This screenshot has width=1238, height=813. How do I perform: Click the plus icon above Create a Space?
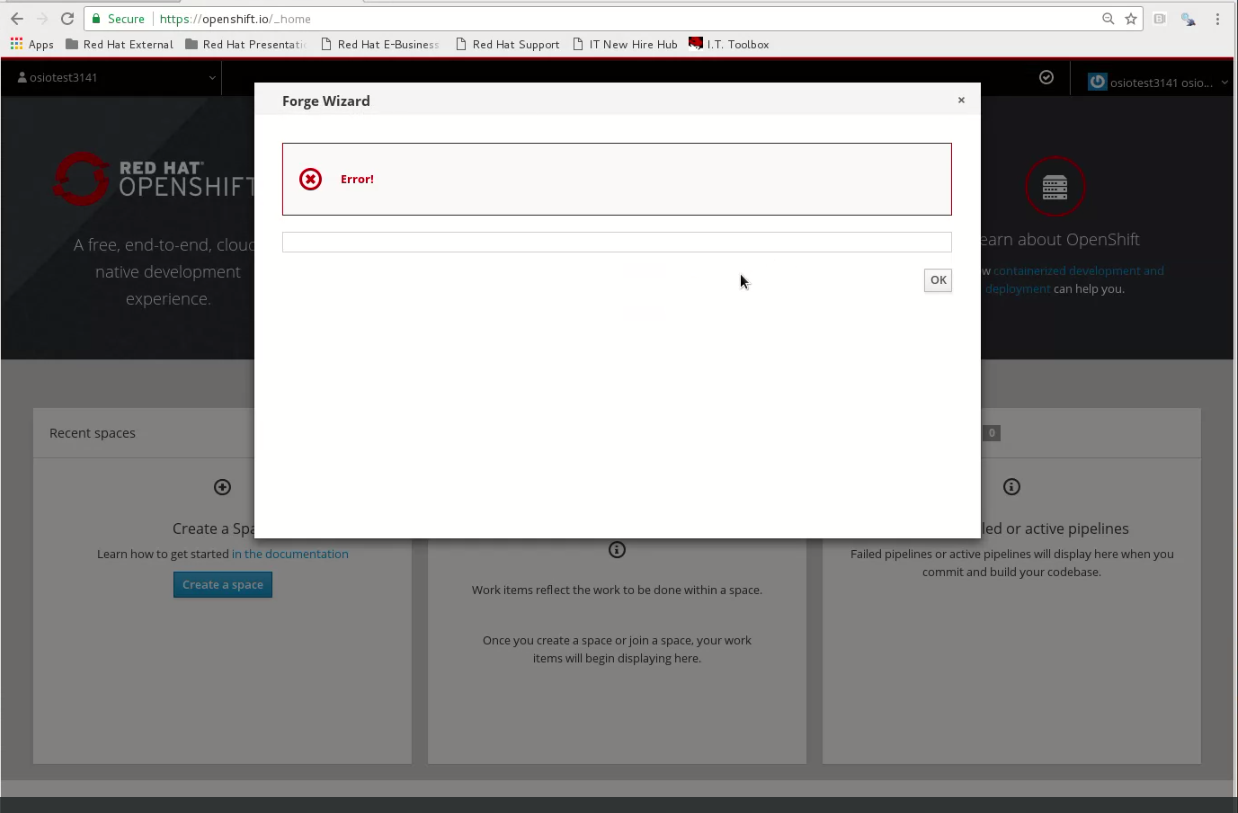222,487
